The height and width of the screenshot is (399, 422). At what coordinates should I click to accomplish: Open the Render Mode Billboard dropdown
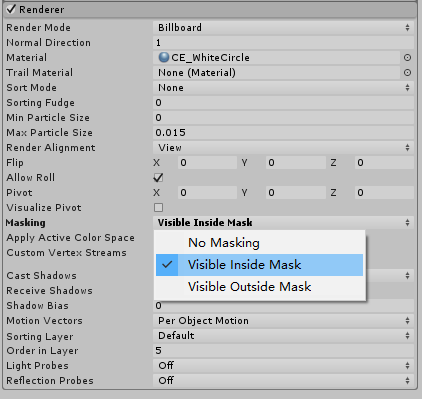click(283, 28)
